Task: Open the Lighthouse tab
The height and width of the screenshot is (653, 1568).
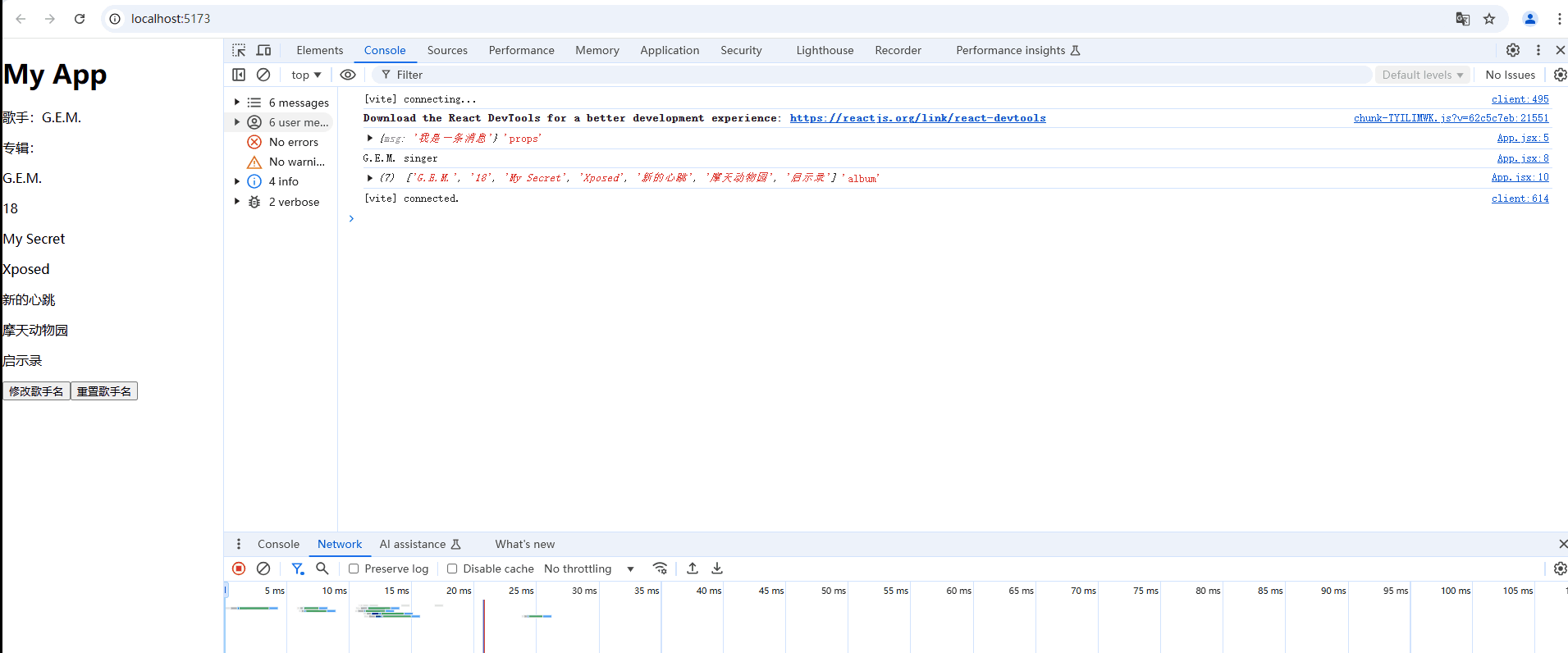Action: click(825, 50)
